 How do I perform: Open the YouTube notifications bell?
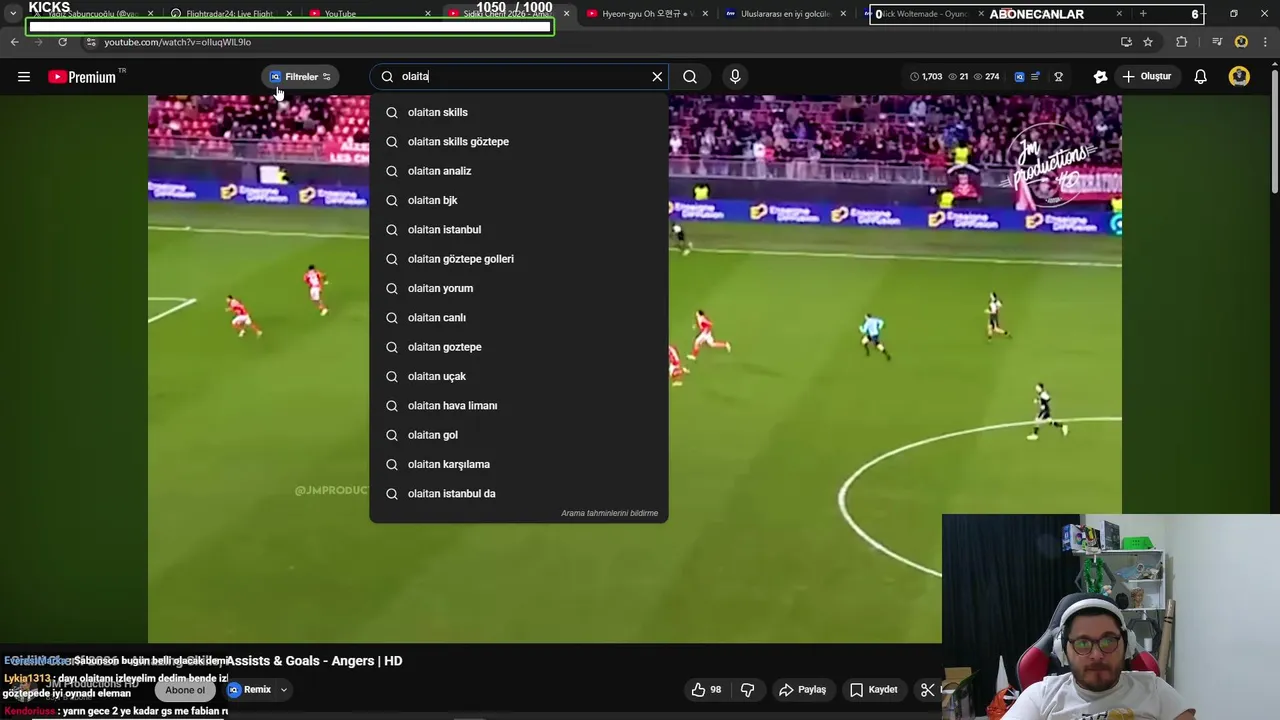point(1201,77)
